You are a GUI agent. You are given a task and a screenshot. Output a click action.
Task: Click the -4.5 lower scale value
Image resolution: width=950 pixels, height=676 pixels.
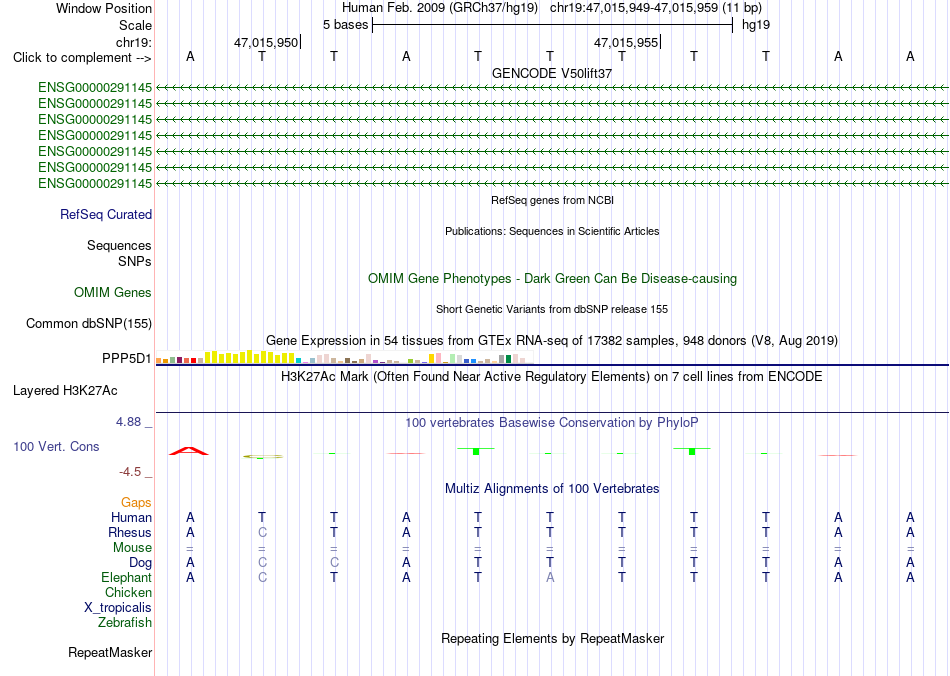[x=130, y=472]
